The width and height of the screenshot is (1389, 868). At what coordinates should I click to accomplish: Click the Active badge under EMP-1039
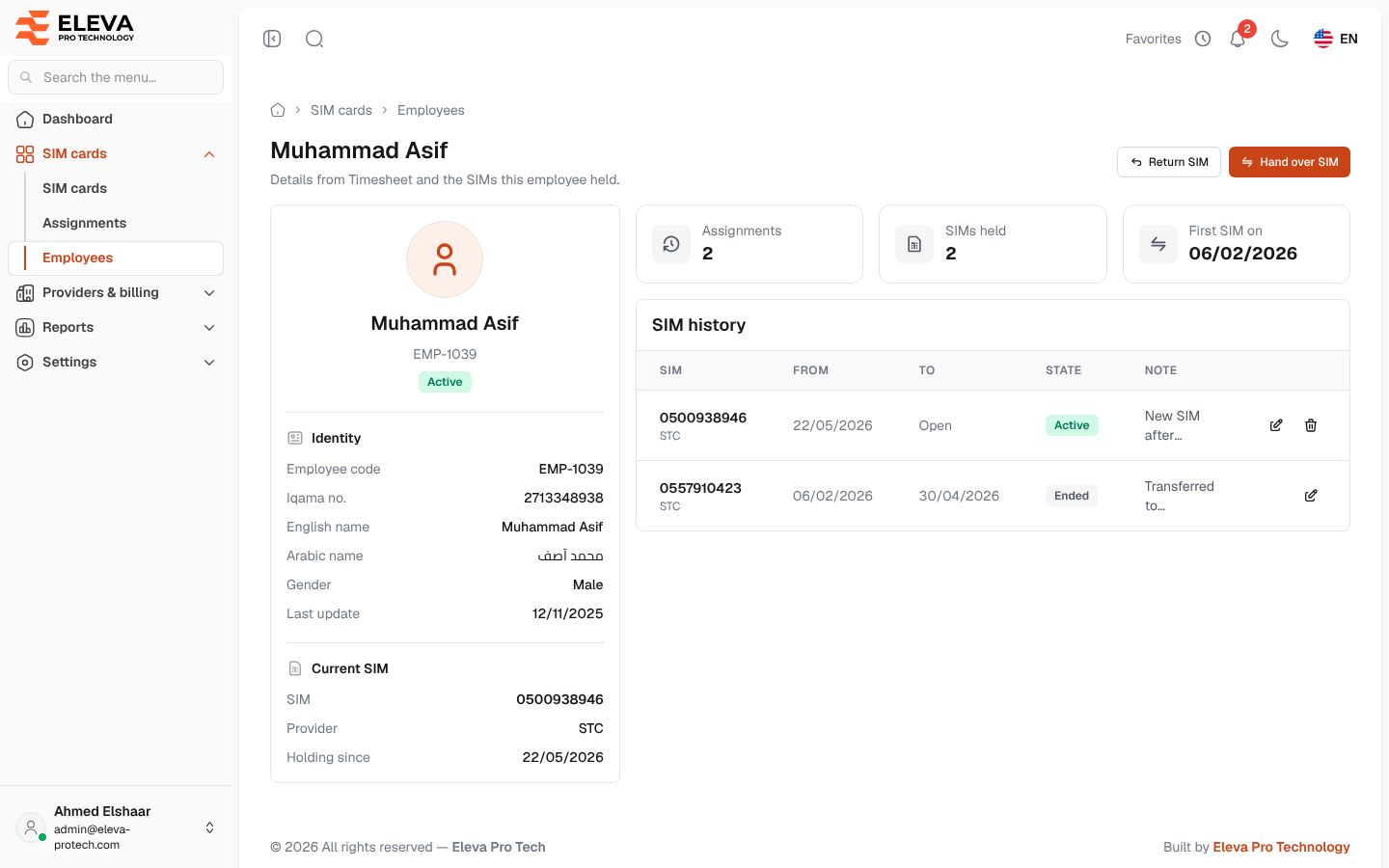pyautogui.click(x=445, y=382)
